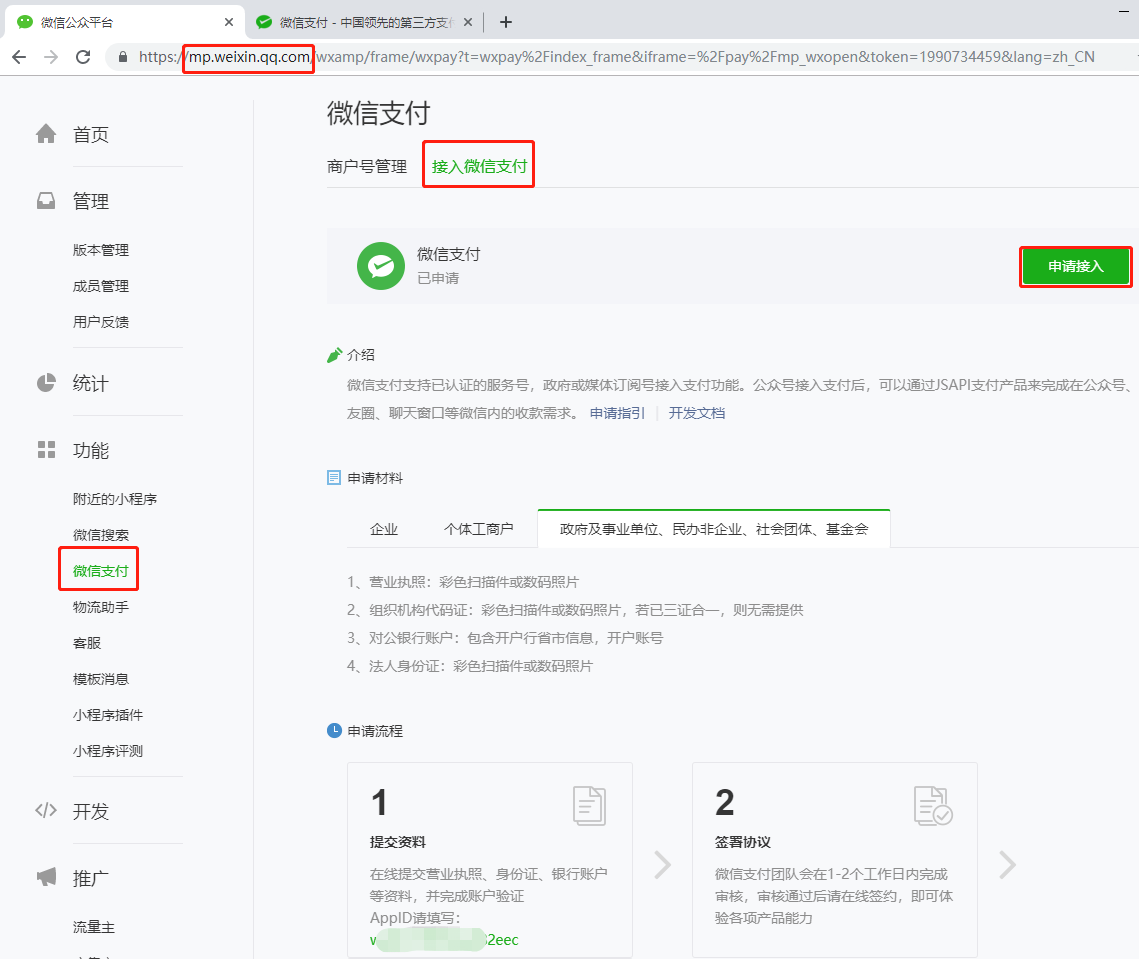Click the 已申请 status text

(438, 278)
